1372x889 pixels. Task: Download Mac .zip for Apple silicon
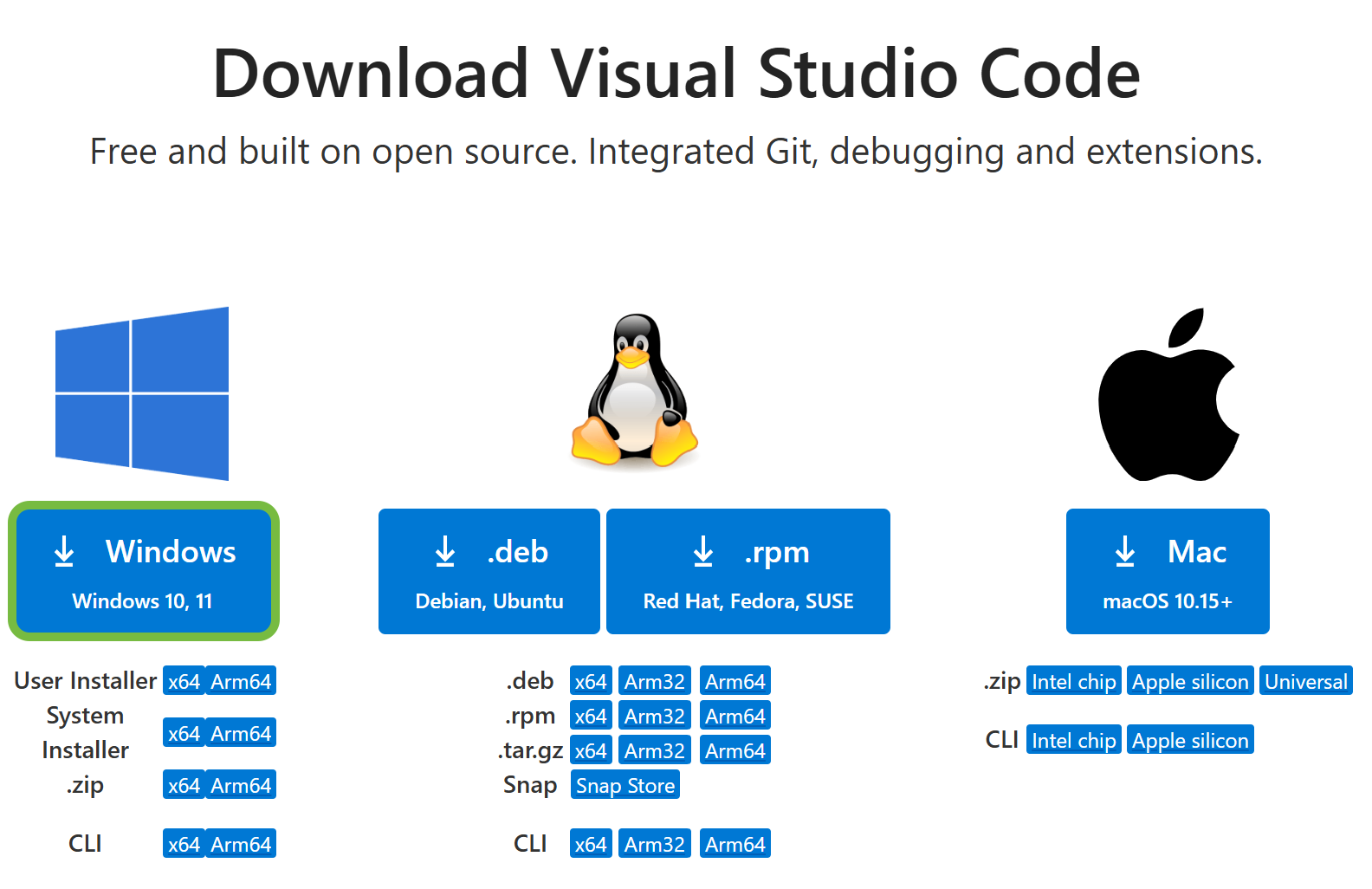coord(1190,681)
